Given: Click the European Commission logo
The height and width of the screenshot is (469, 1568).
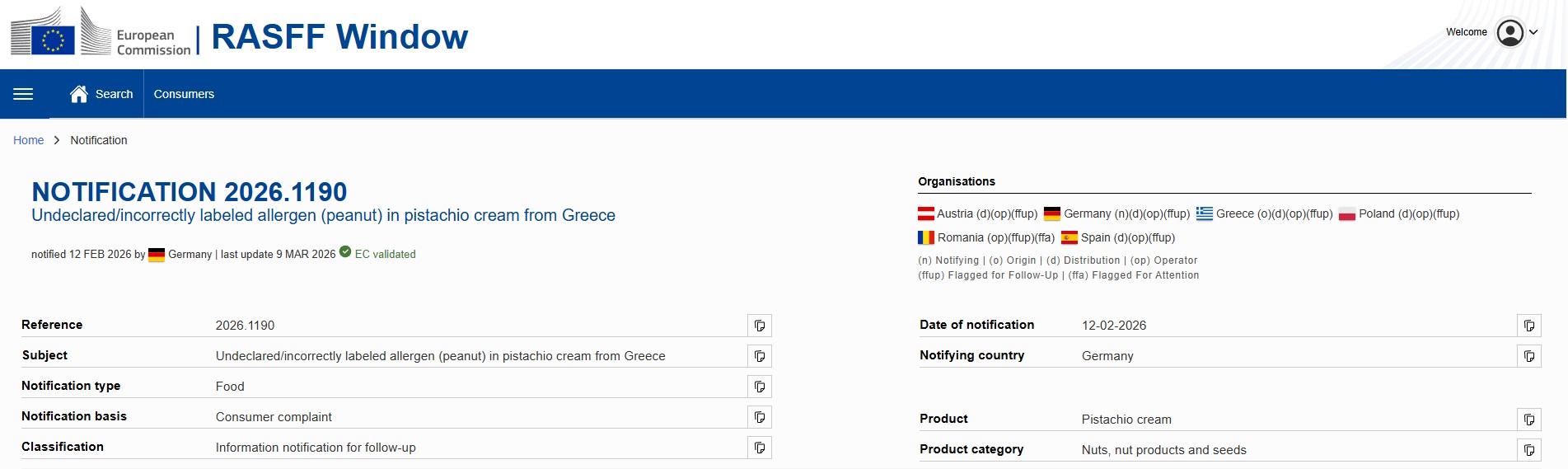Looking at the screenshot, I should (x=101, y=34).
